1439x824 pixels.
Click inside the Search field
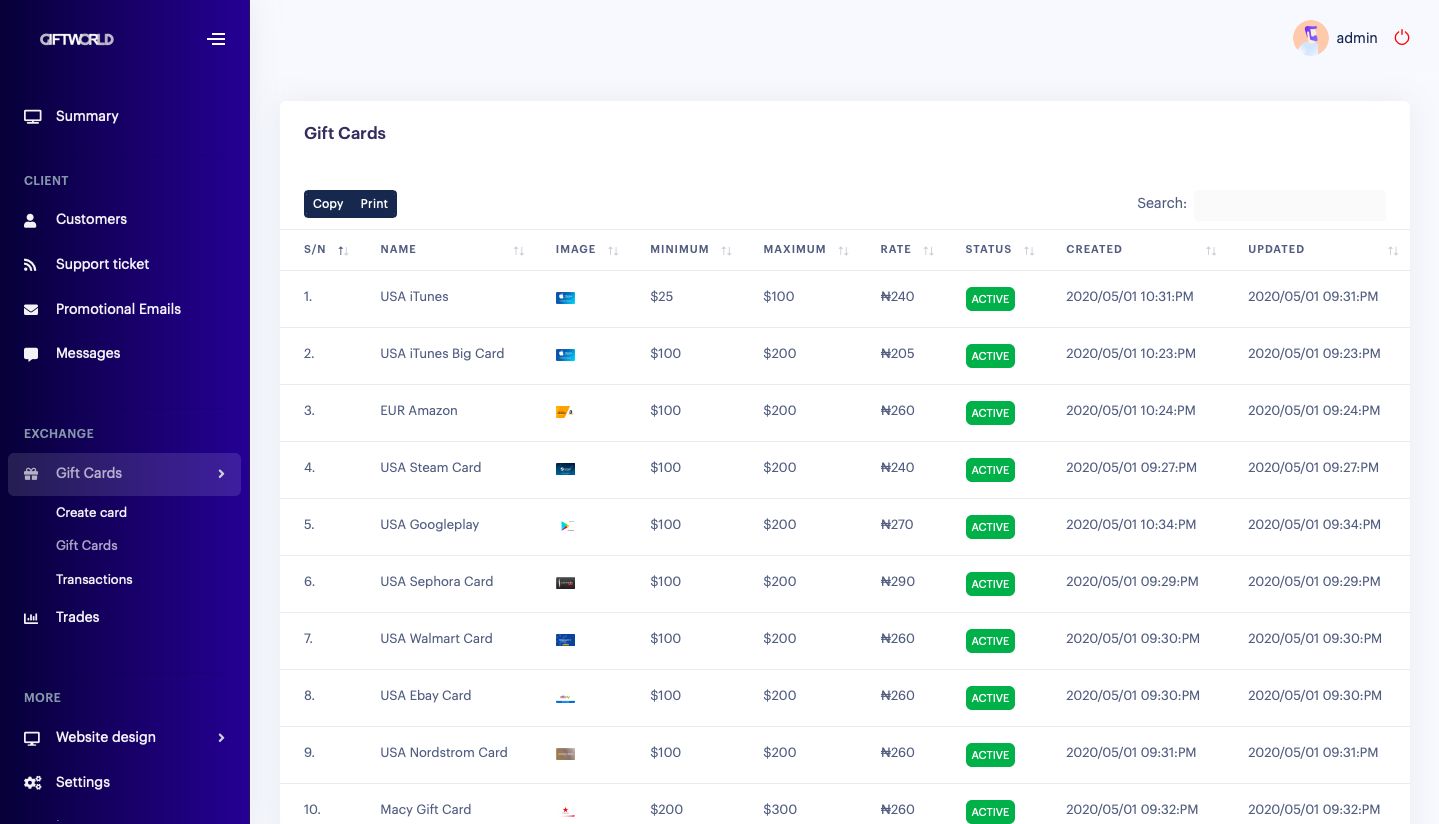[x=1289, y=205]
